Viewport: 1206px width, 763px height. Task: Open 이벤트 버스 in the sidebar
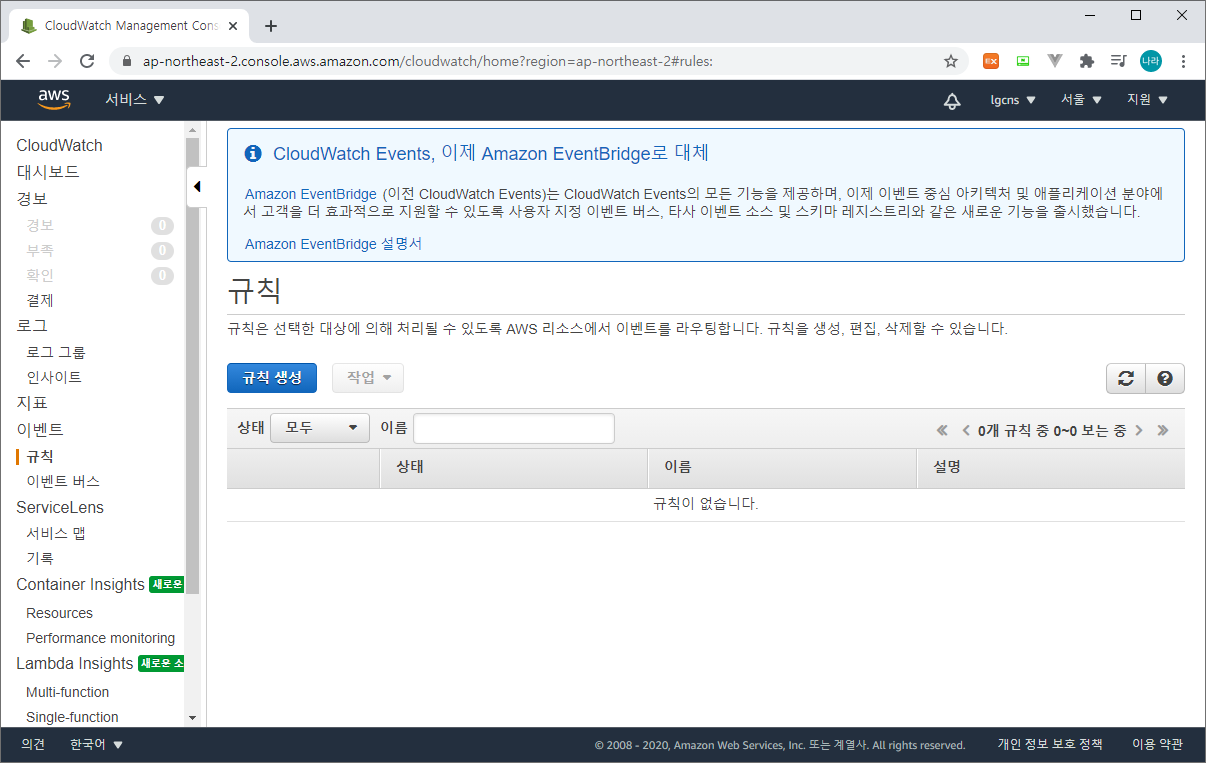63,481
